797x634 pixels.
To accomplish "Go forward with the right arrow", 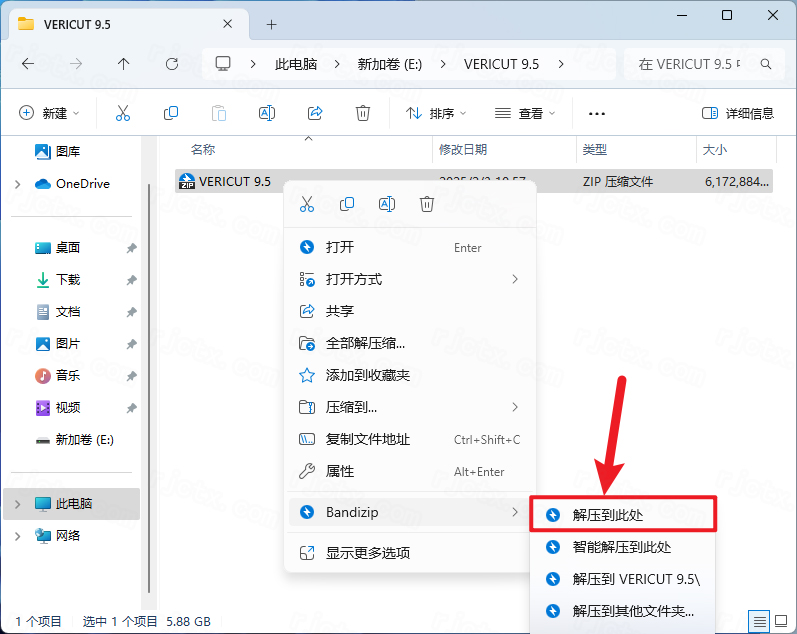I will click(x=76, y=64).
